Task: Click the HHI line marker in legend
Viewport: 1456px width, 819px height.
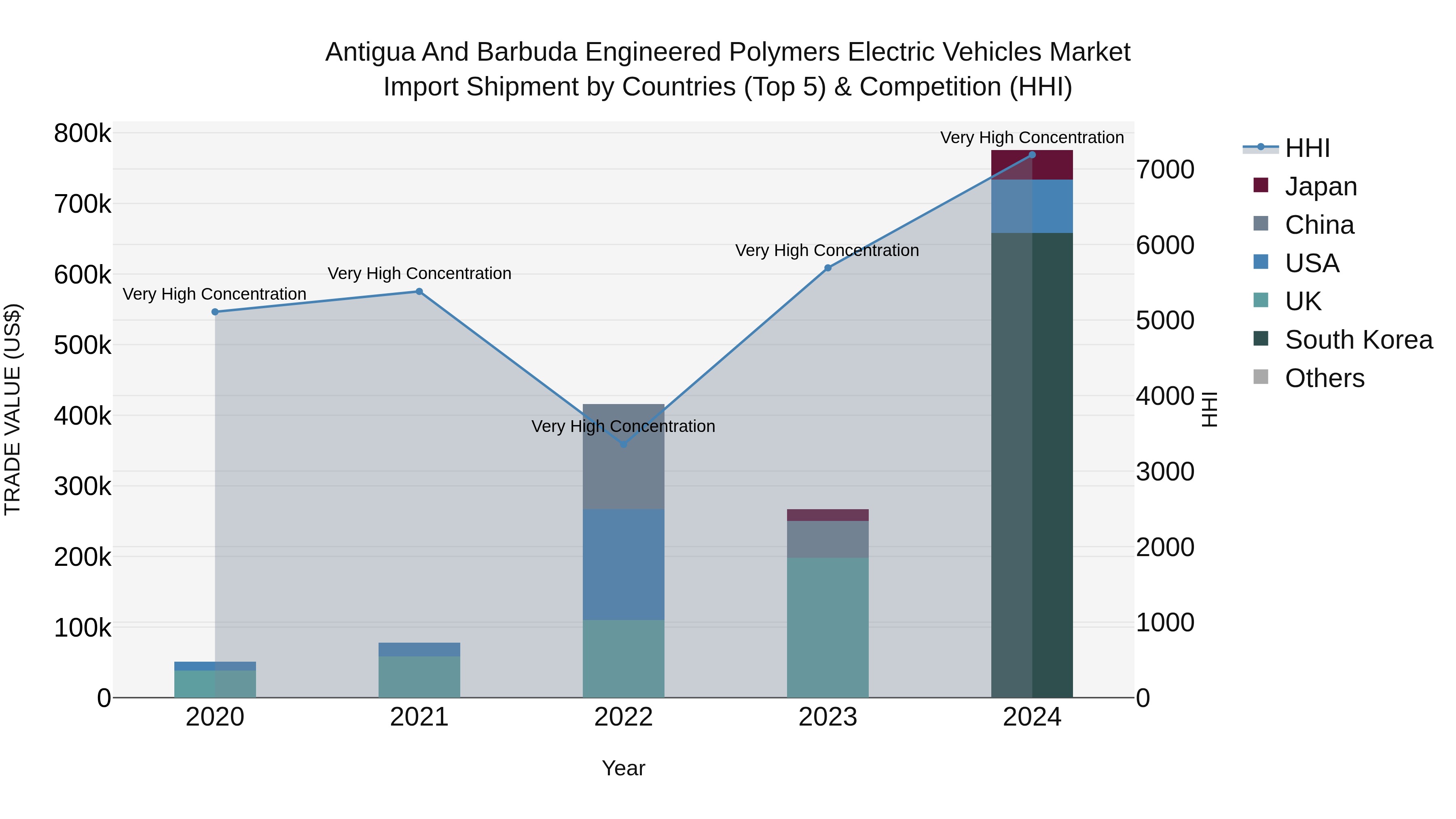Action: 1260,147
